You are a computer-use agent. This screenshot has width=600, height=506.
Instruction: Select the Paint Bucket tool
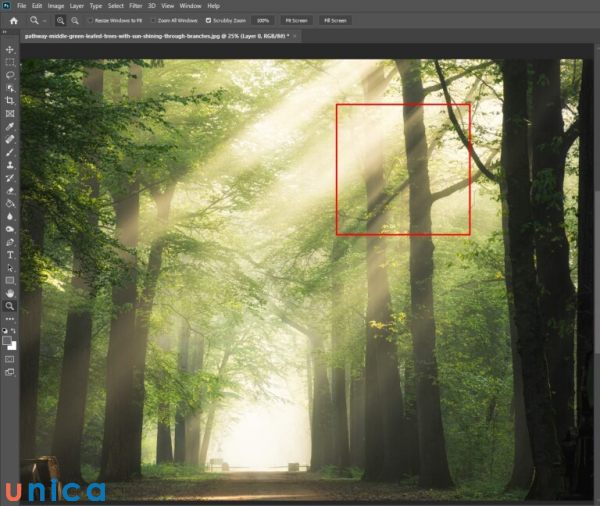pyautogui.click(x=10, y=203)
